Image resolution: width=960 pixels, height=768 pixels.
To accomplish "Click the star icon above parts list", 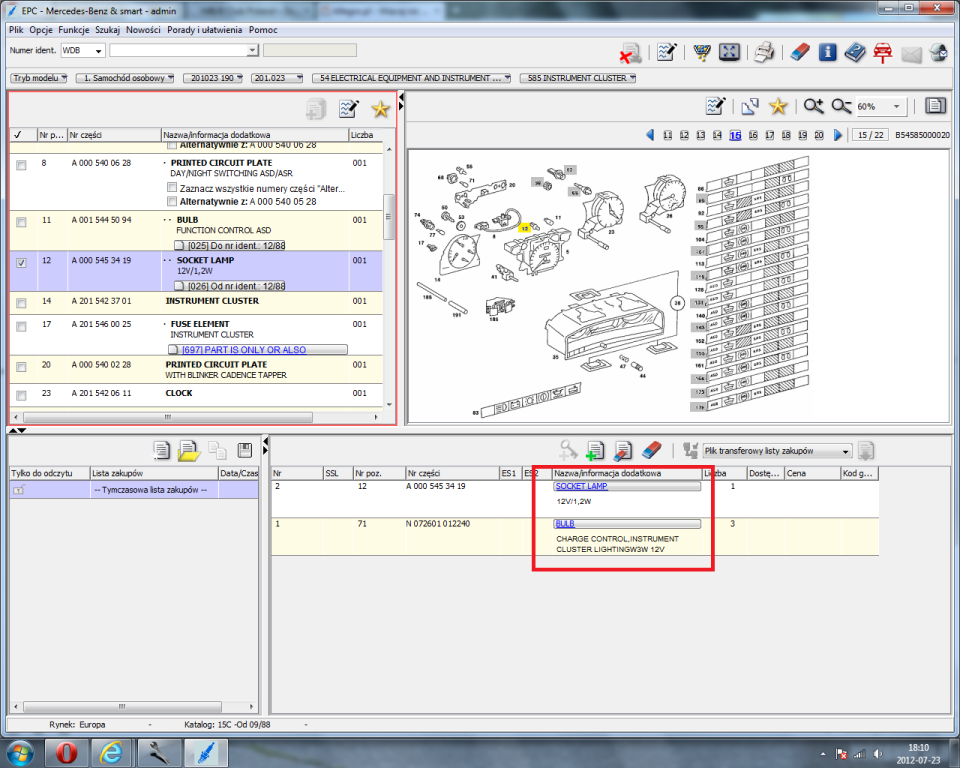I will click(380, 109).
